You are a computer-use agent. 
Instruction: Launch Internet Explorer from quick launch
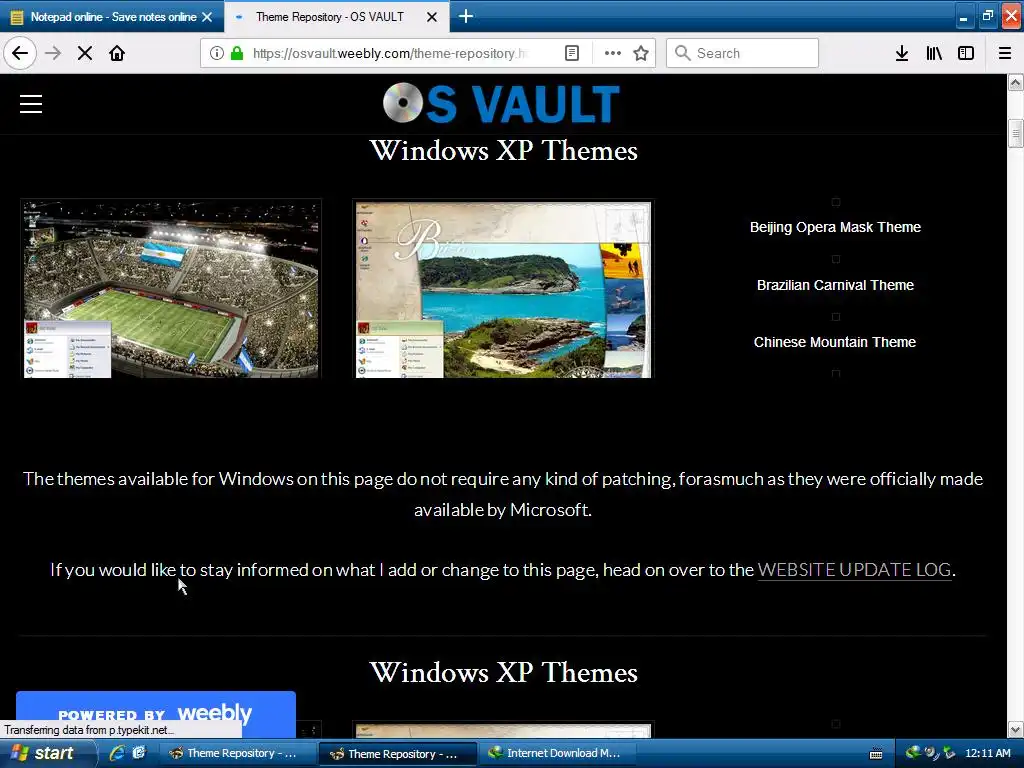tap(118, 753)
